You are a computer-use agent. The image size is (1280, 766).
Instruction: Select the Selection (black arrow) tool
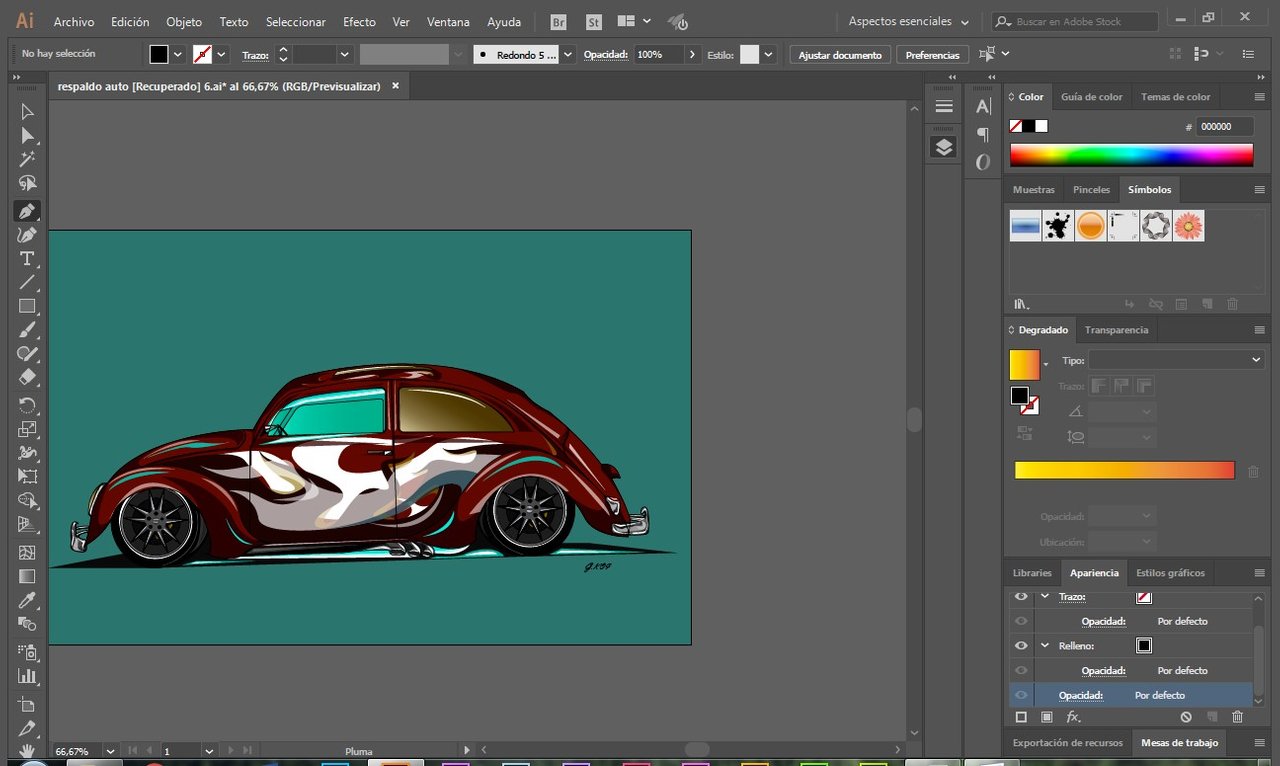pyautogui.click(x=27, y=112)
